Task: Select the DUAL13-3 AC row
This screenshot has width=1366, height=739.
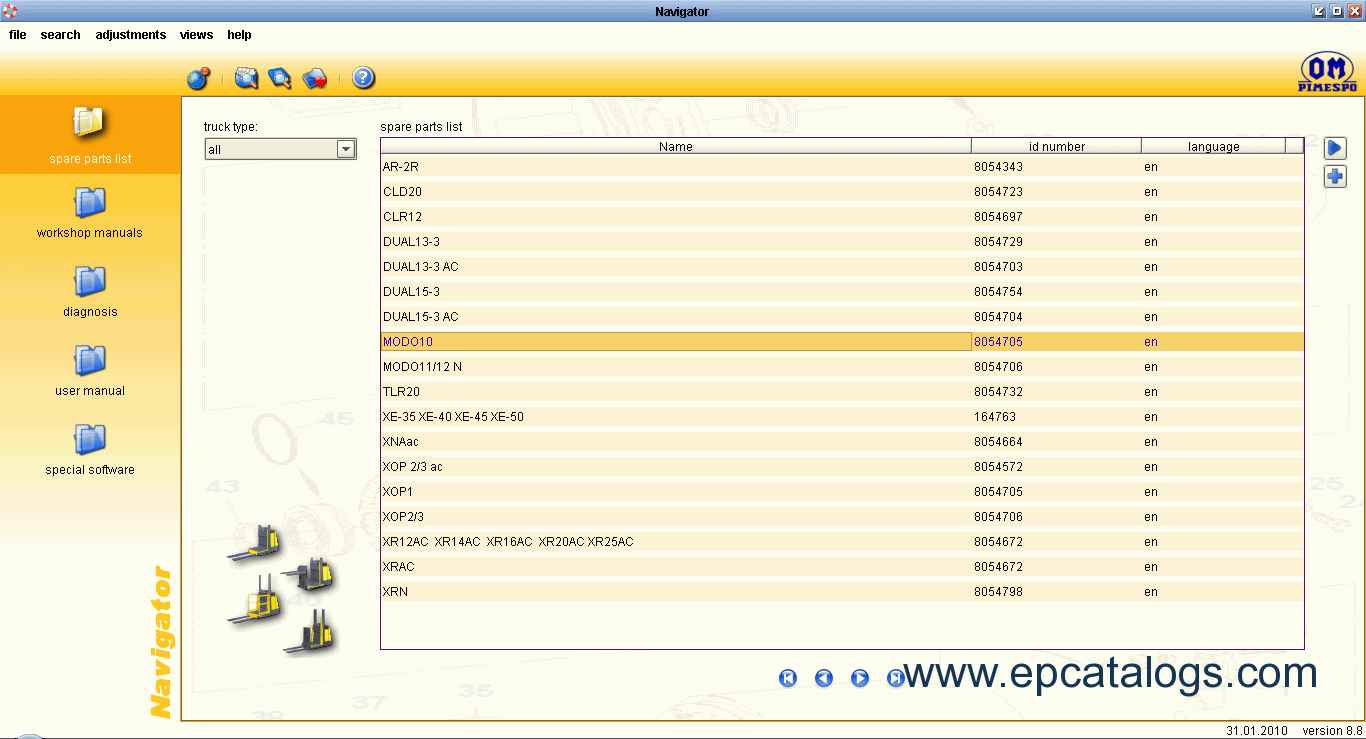Action: coord(842,267)
